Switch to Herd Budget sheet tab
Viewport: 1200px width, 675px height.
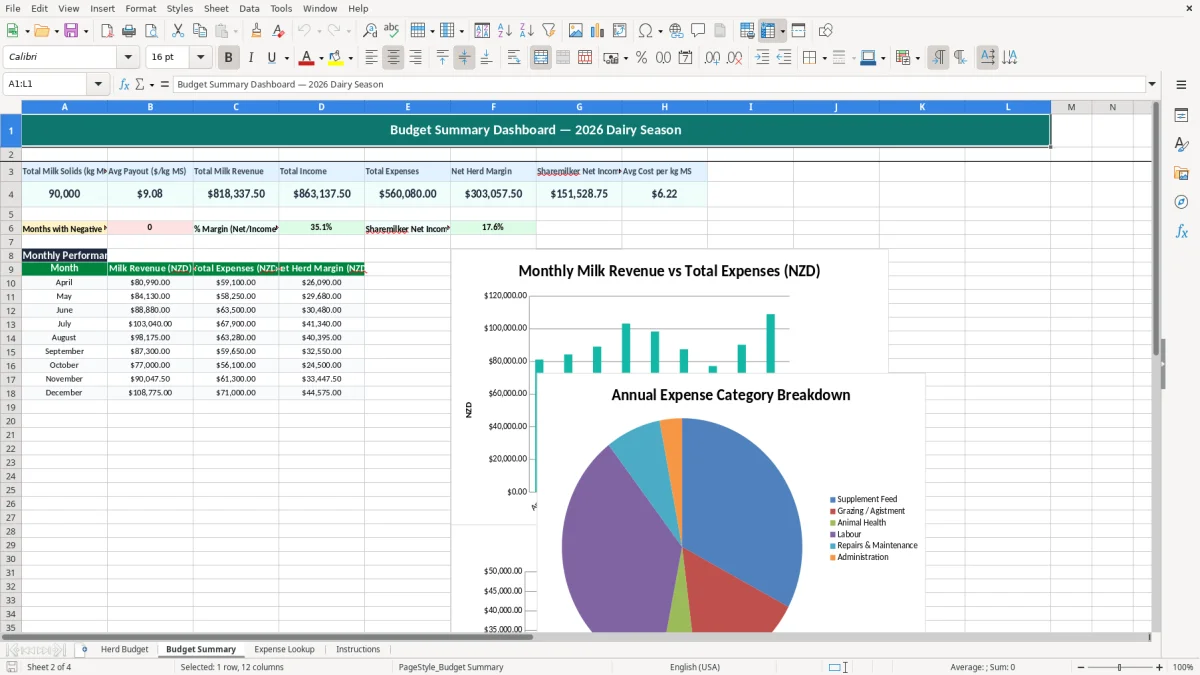[124, 650]
